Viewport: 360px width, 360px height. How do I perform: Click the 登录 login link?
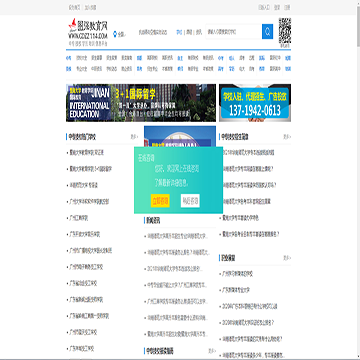(x=277, y=7)
